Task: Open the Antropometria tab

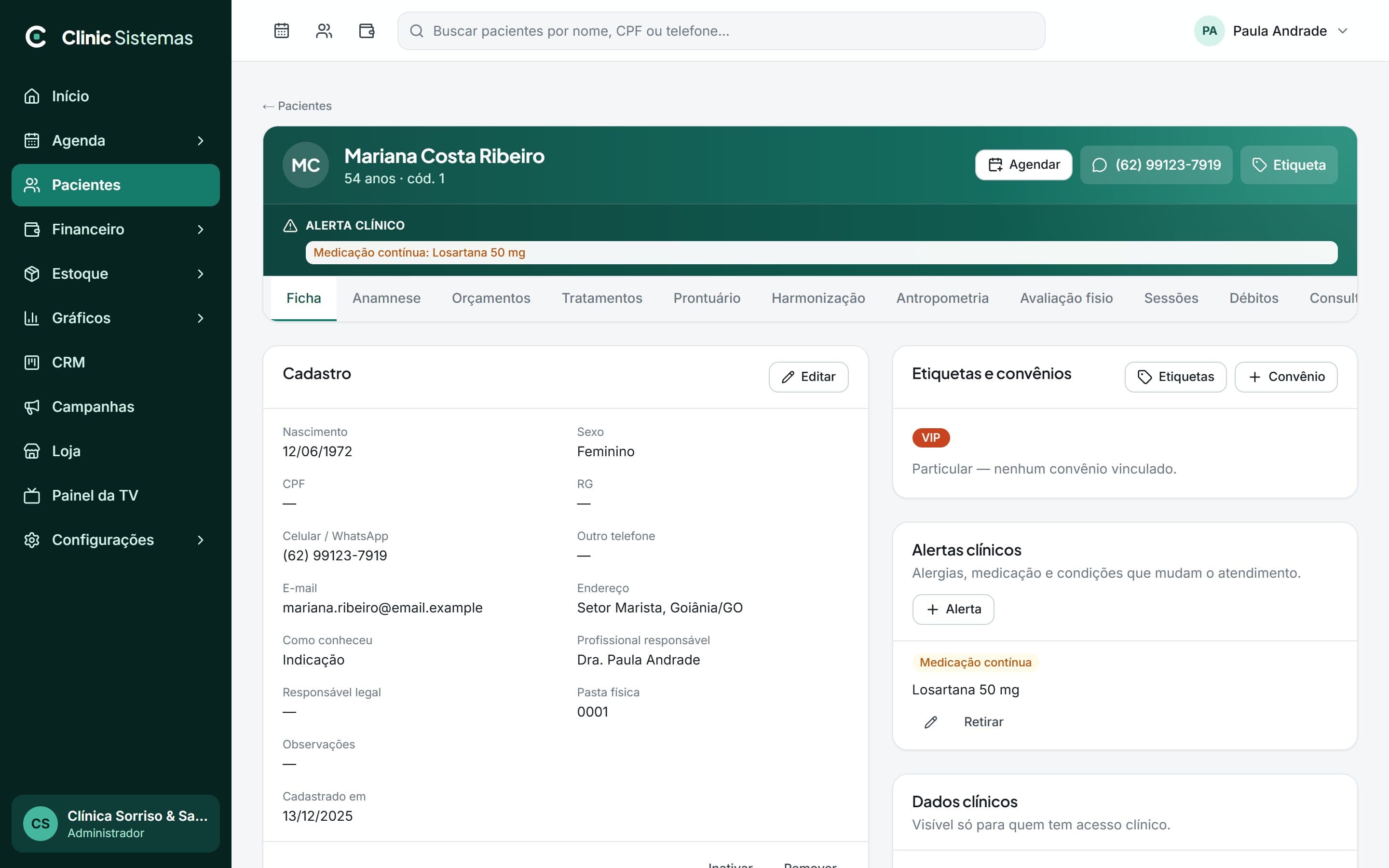Action: tap(942, 298)
